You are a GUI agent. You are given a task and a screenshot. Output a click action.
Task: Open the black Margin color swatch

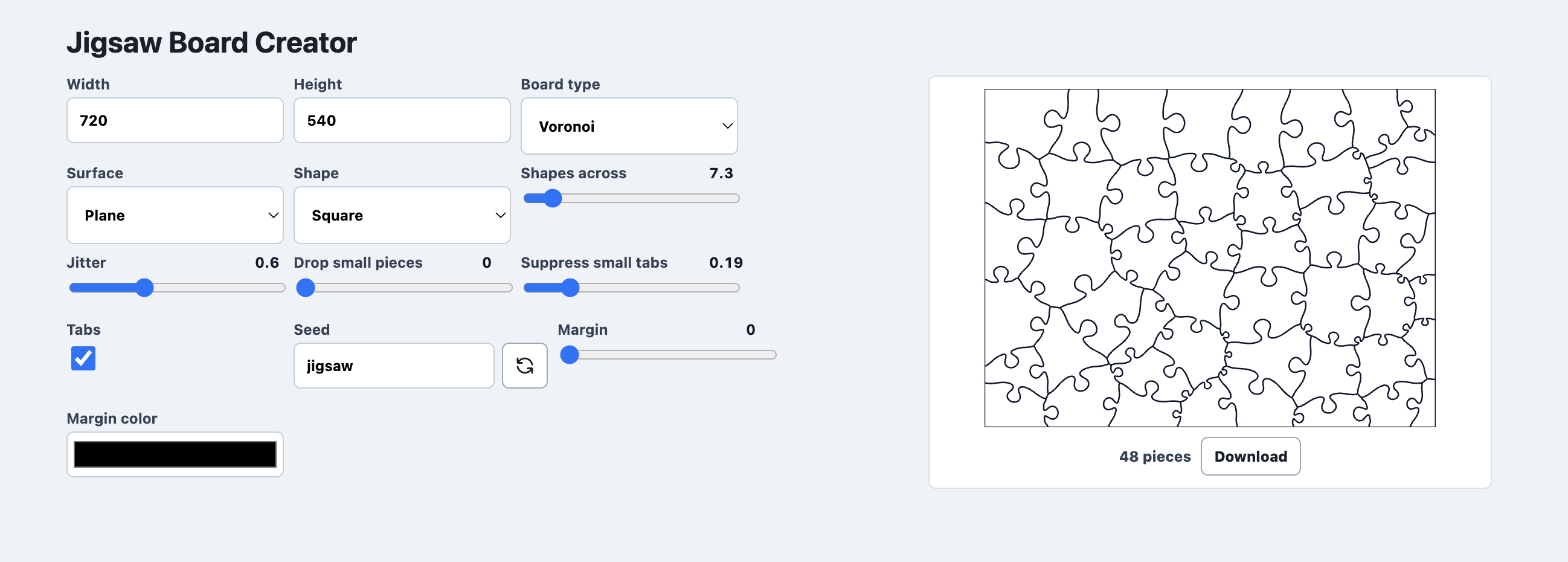point(175,454)
